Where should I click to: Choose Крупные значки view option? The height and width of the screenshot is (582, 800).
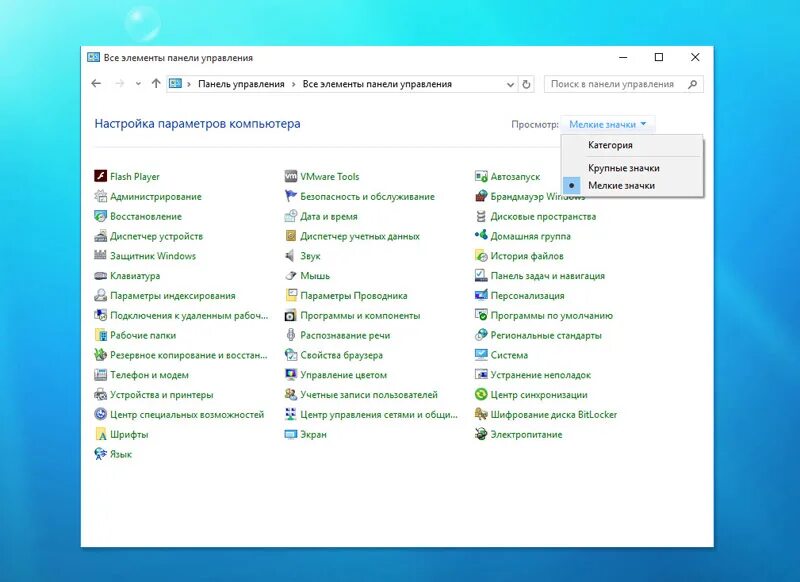click(x=623, y=168)
